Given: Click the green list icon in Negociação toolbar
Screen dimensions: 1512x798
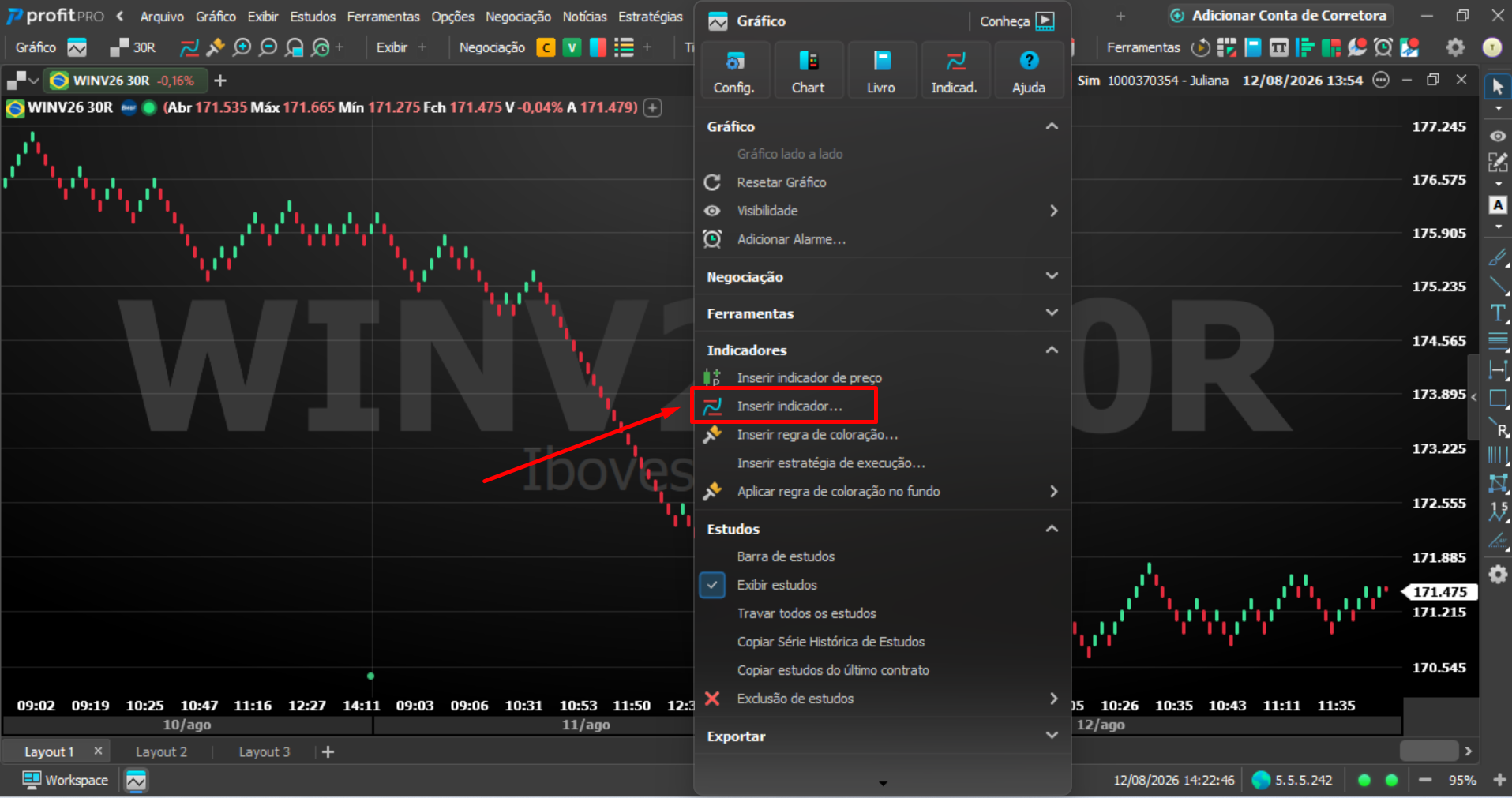Looking at the screenshot, I should [x=624, y=47].
